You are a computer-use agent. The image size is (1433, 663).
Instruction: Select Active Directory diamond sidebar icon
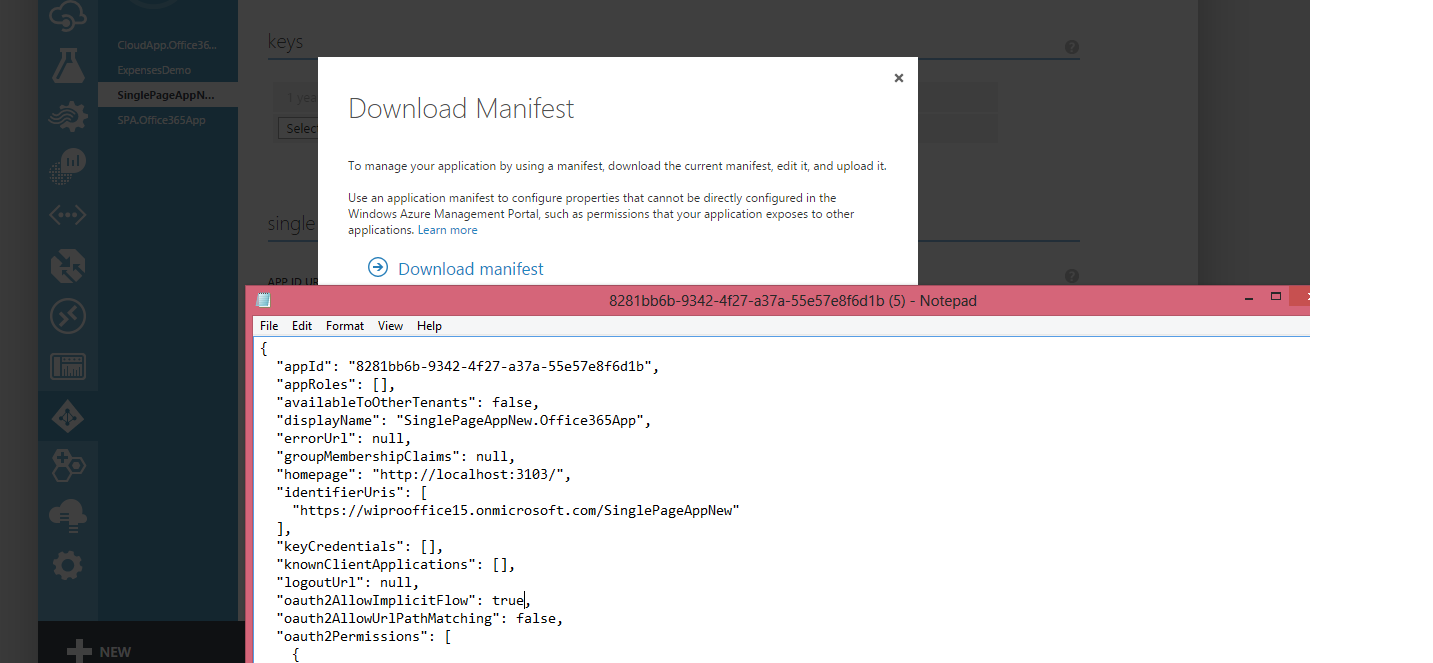[68, 416]
